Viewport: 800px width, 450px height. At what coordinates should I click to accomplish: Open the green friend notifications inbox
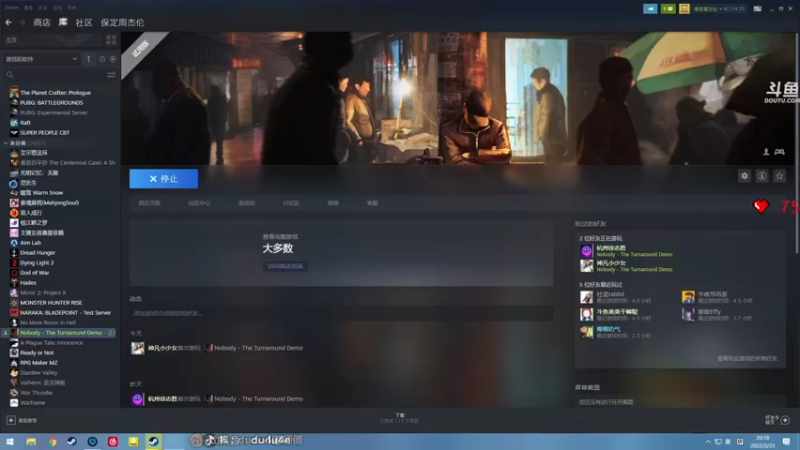click(x=668, y=9)
